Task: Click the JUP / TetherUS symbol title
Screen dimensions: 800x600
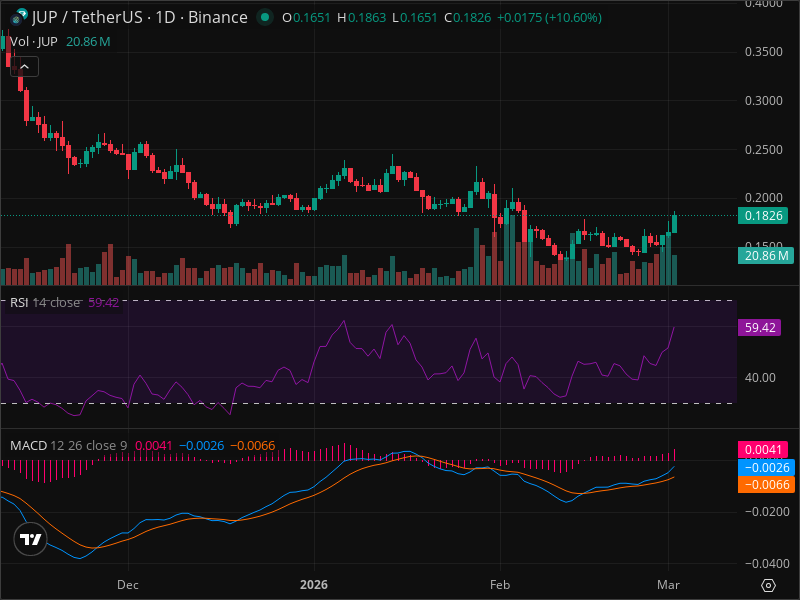Action: pos(140,17)
